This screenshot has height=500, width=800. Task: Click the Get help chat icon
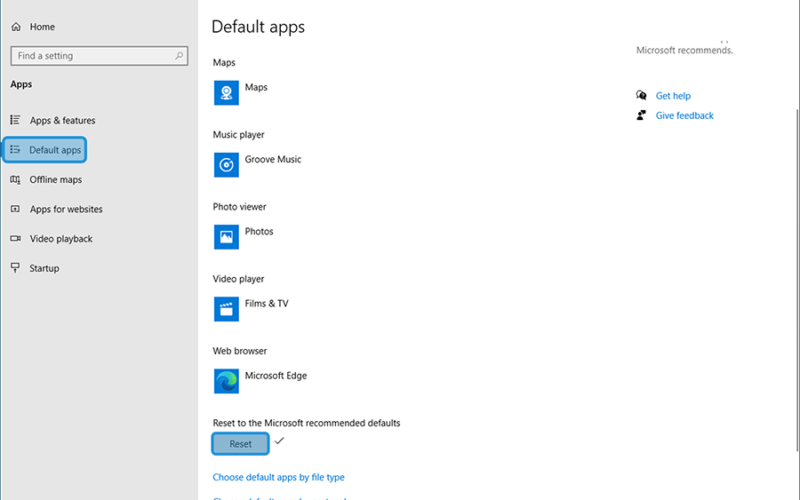(641, 95)
